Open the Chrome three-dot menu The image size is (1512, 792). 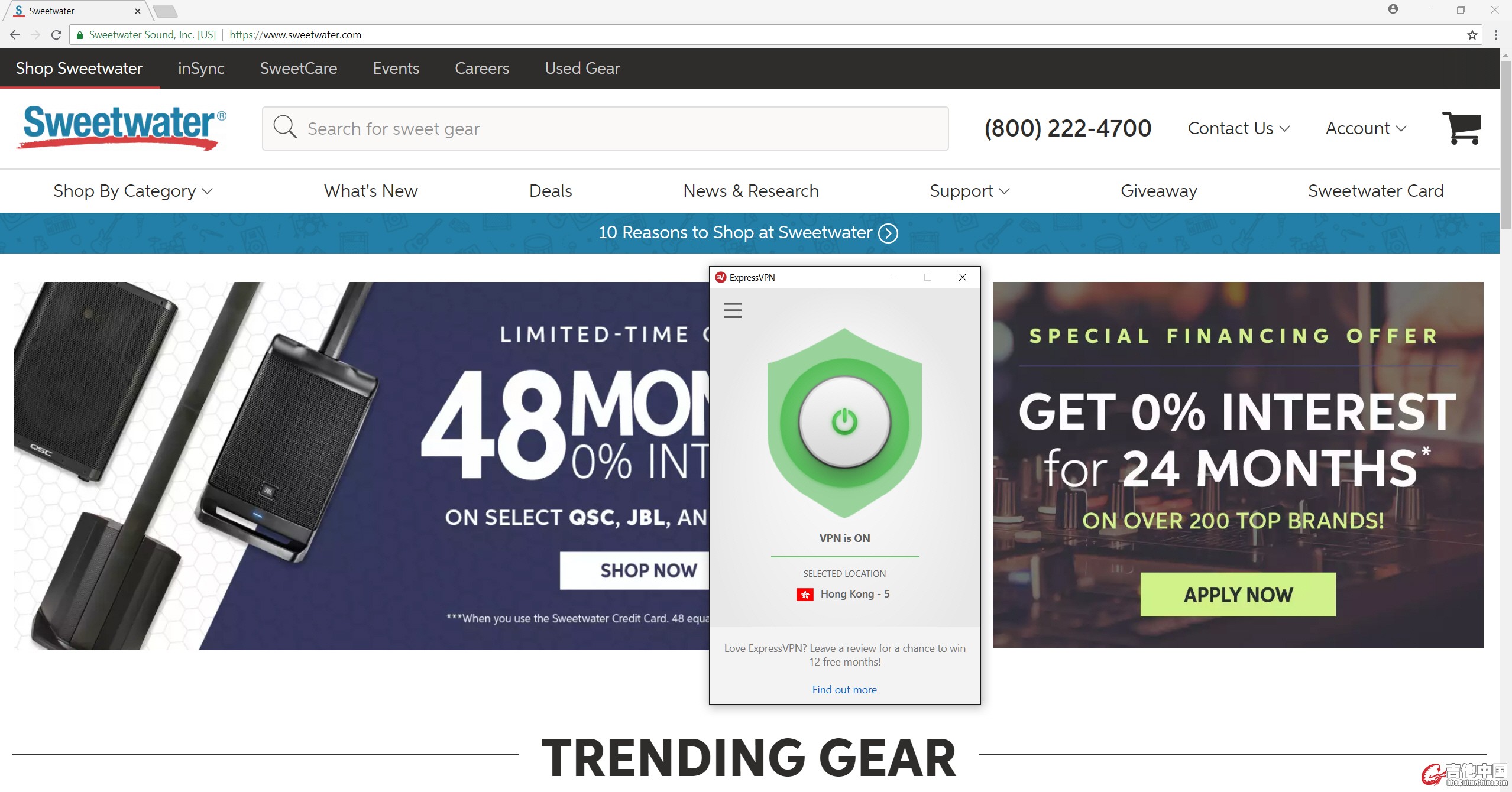pyautogui.click(x=1496, y=35)
